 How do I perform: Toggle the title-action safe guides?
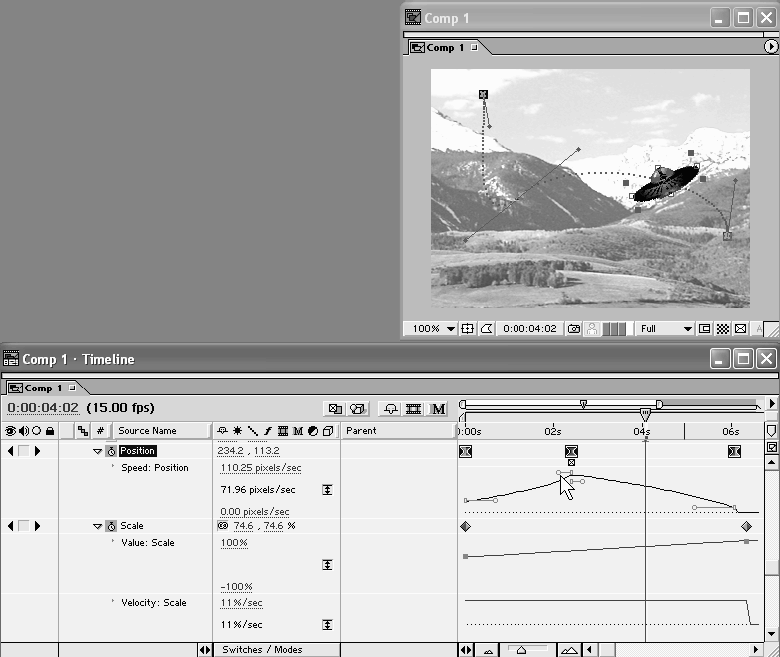point(467,328)
